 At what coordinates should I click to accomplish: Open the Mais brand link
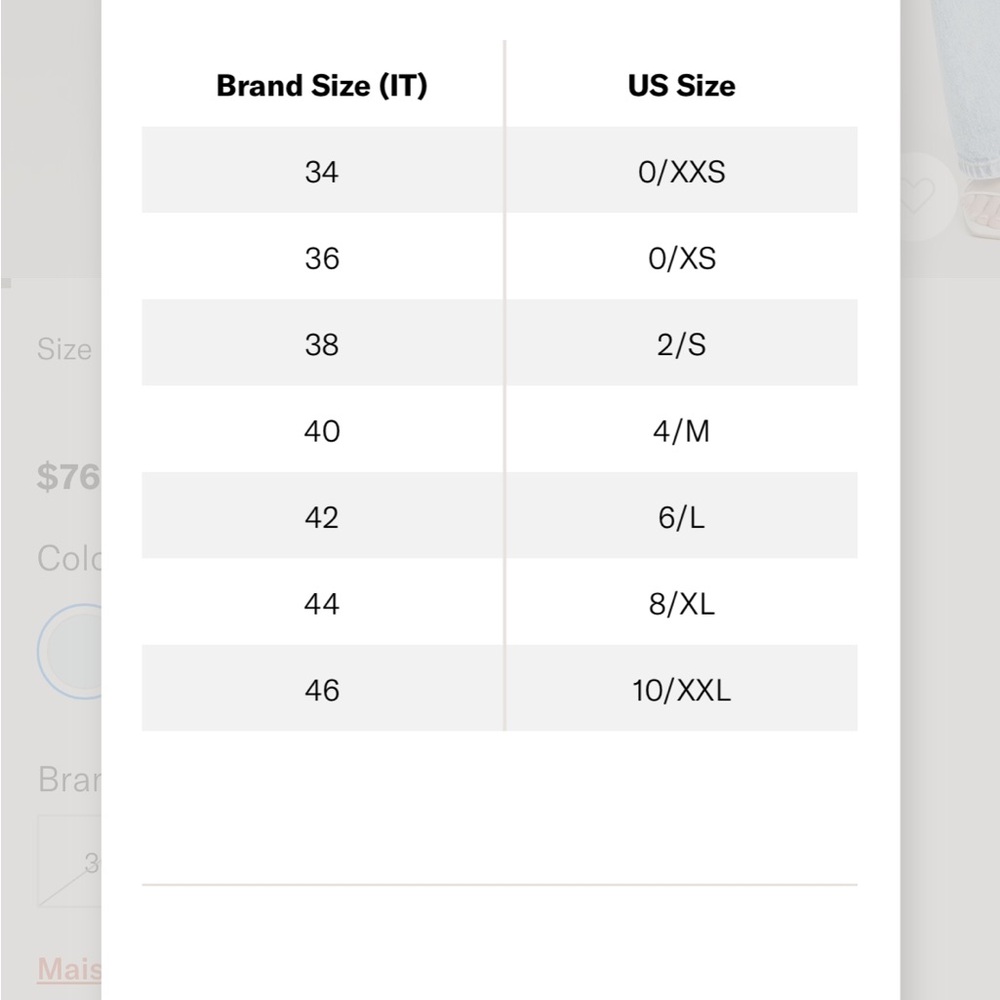coord(69,970)
